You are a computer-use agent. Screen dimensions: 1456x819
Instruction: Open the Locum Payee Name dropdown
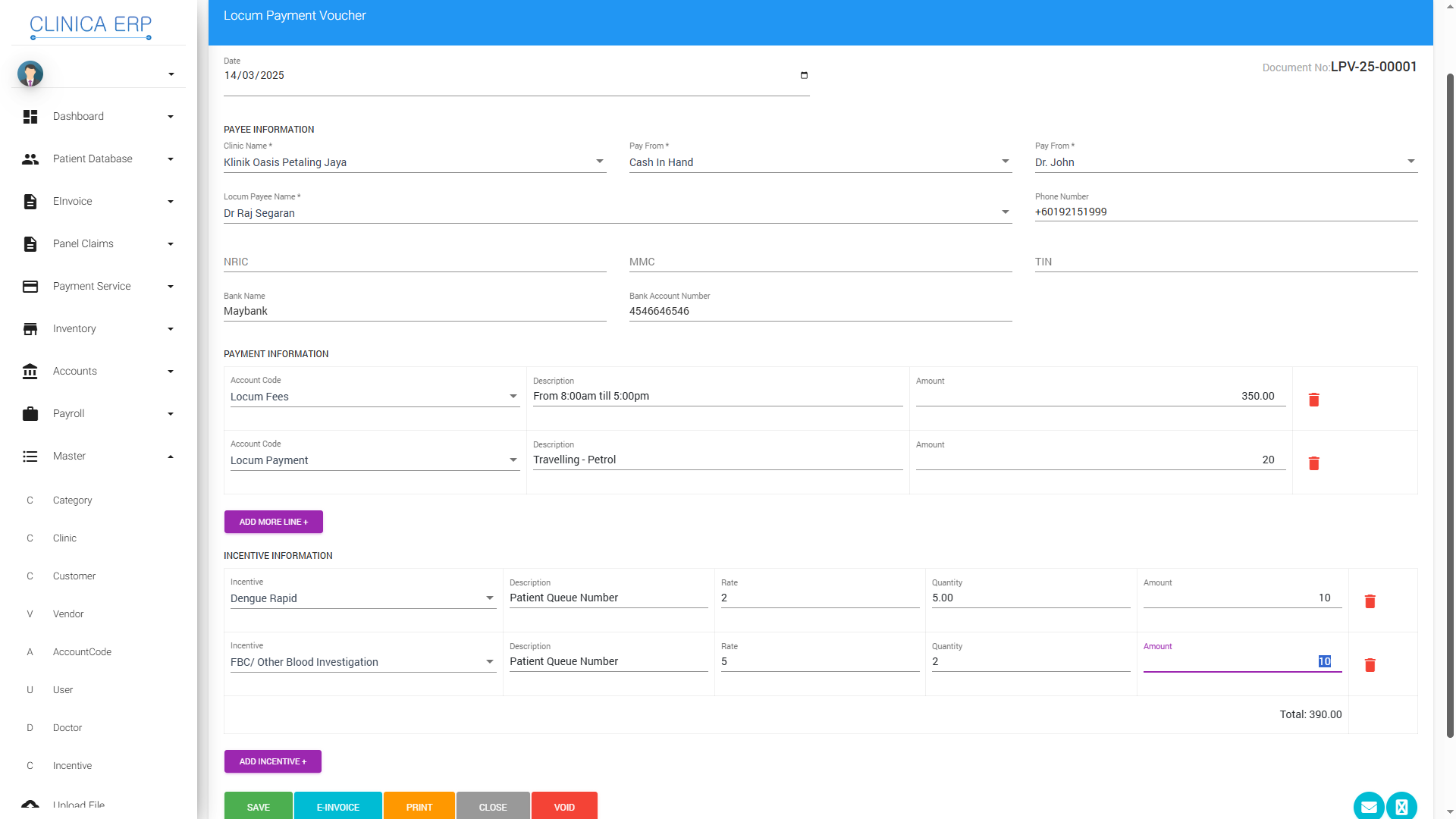click(x=1005, y=212)
